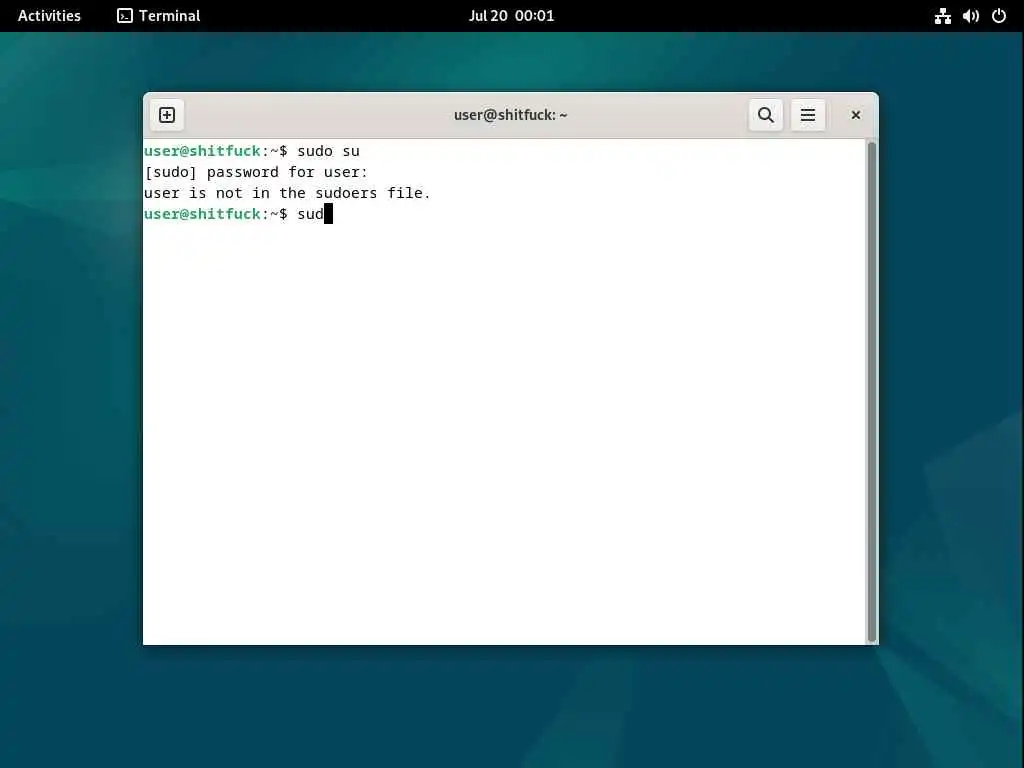Image resolution: width=1024 pixels, height=768 pixels.
Task: Click the terminal icon beside the Terminal label
Action: (125, 16)
